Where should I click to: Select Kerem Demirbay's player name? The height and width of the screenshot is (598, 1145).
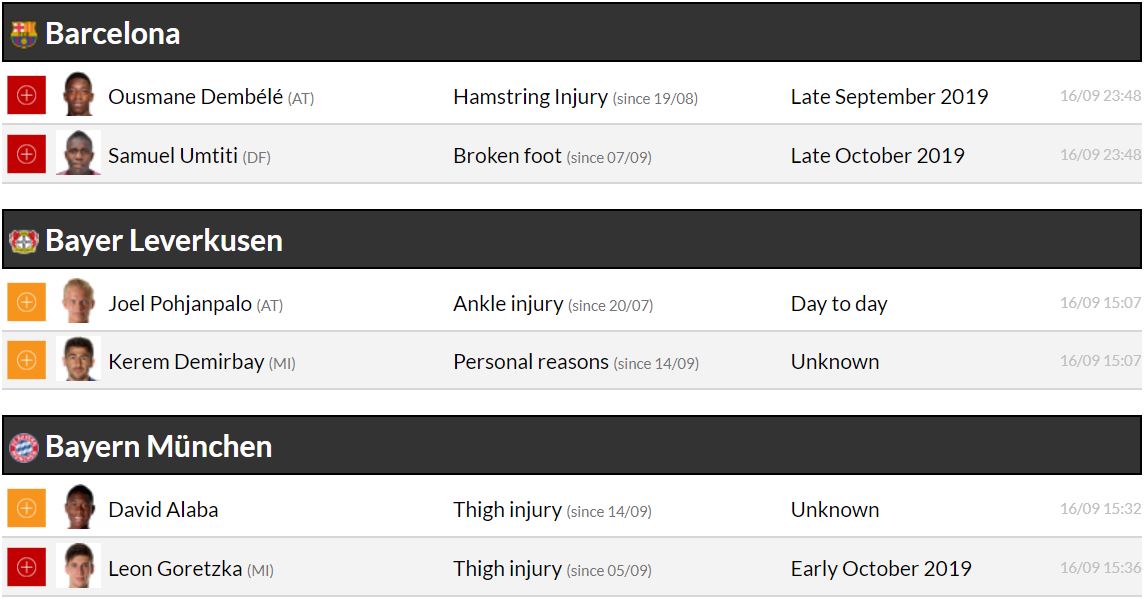186,362
